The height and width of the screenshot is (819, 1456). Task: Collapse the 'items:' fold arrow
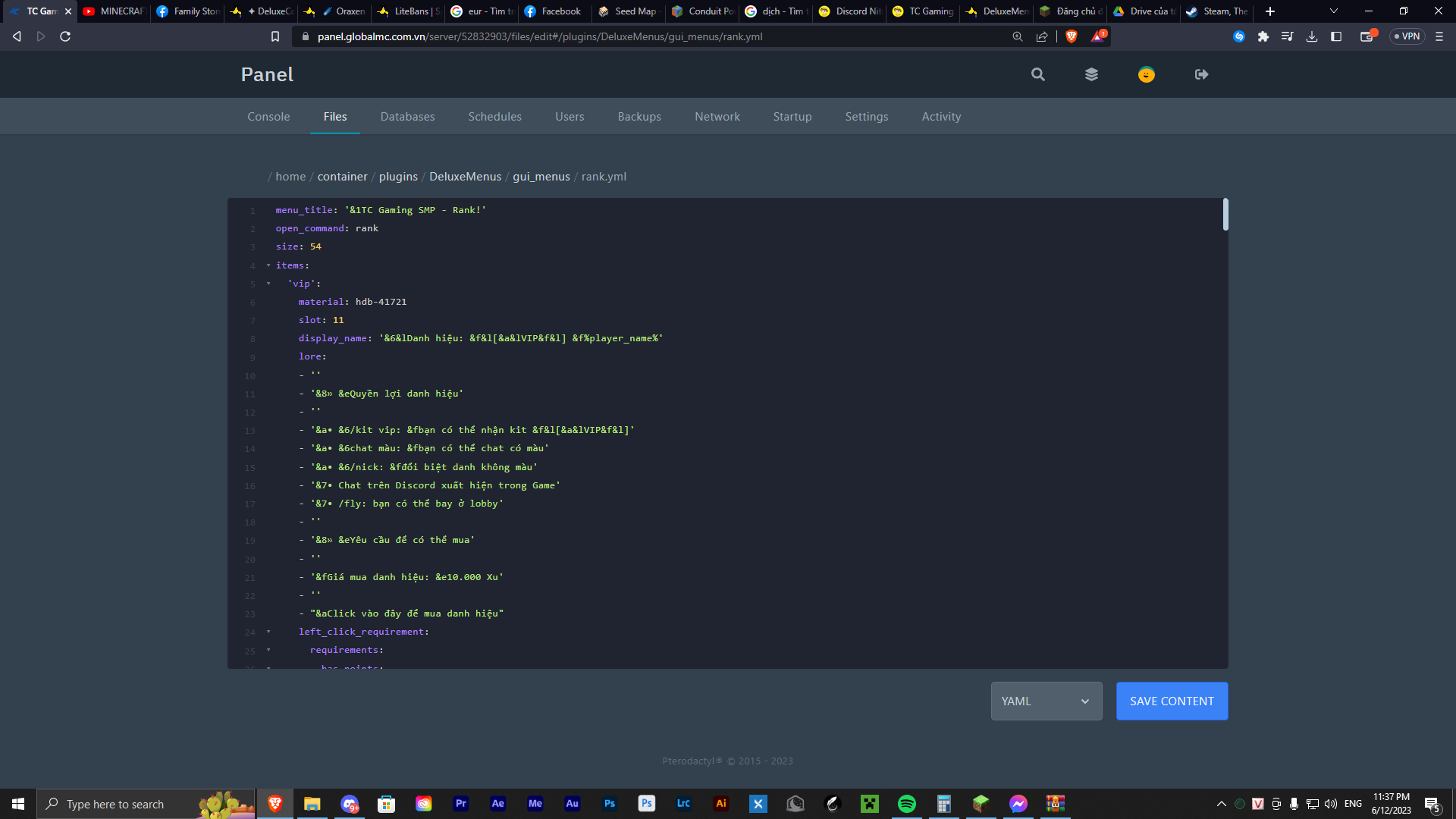coord(268,265)
